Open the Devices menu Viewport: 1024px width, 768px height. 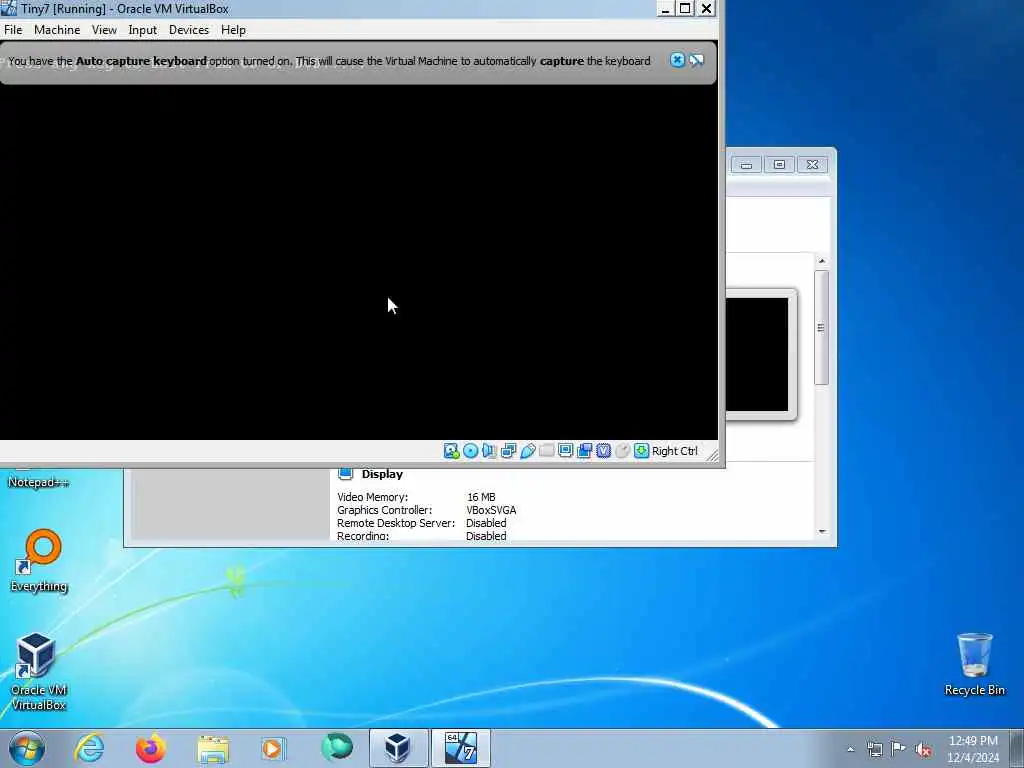point(189,30)
